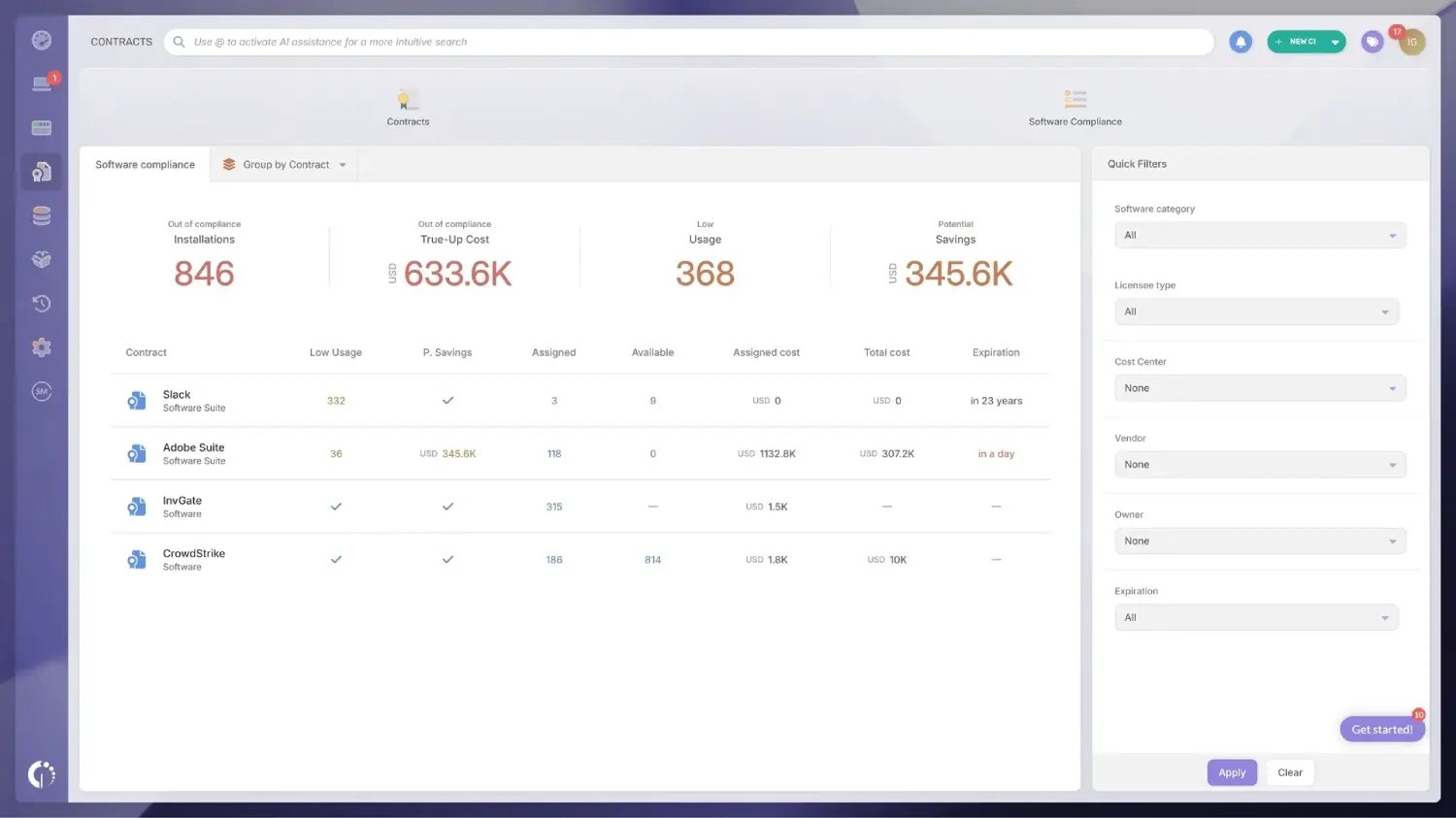Screen dimensions: 1456x818
Task: Expand the Software category filter set to All
Action: (x=1259, y=235)
